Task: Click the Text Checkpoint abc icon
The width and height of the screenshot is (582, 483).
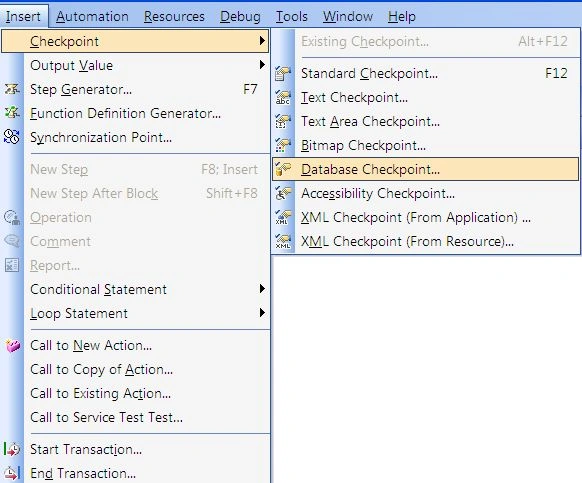Action: [x=283, y=97]
